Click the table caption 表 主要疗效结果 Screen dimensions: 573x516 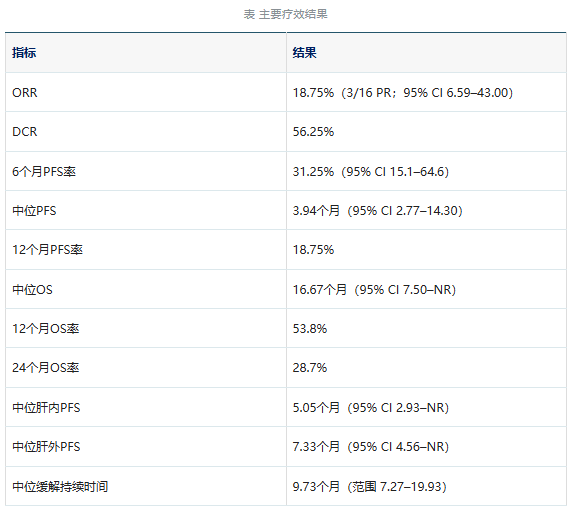[285, 14]
